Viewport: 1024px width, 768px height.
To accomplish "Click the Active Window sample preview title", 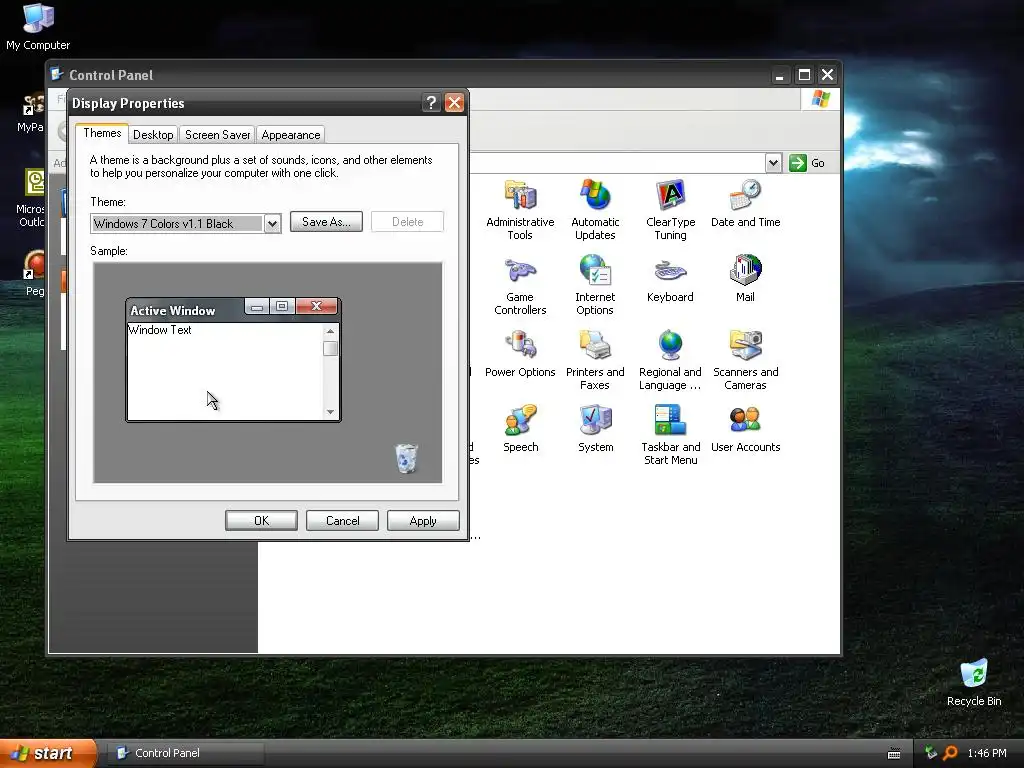I will [x=172, y=311].
